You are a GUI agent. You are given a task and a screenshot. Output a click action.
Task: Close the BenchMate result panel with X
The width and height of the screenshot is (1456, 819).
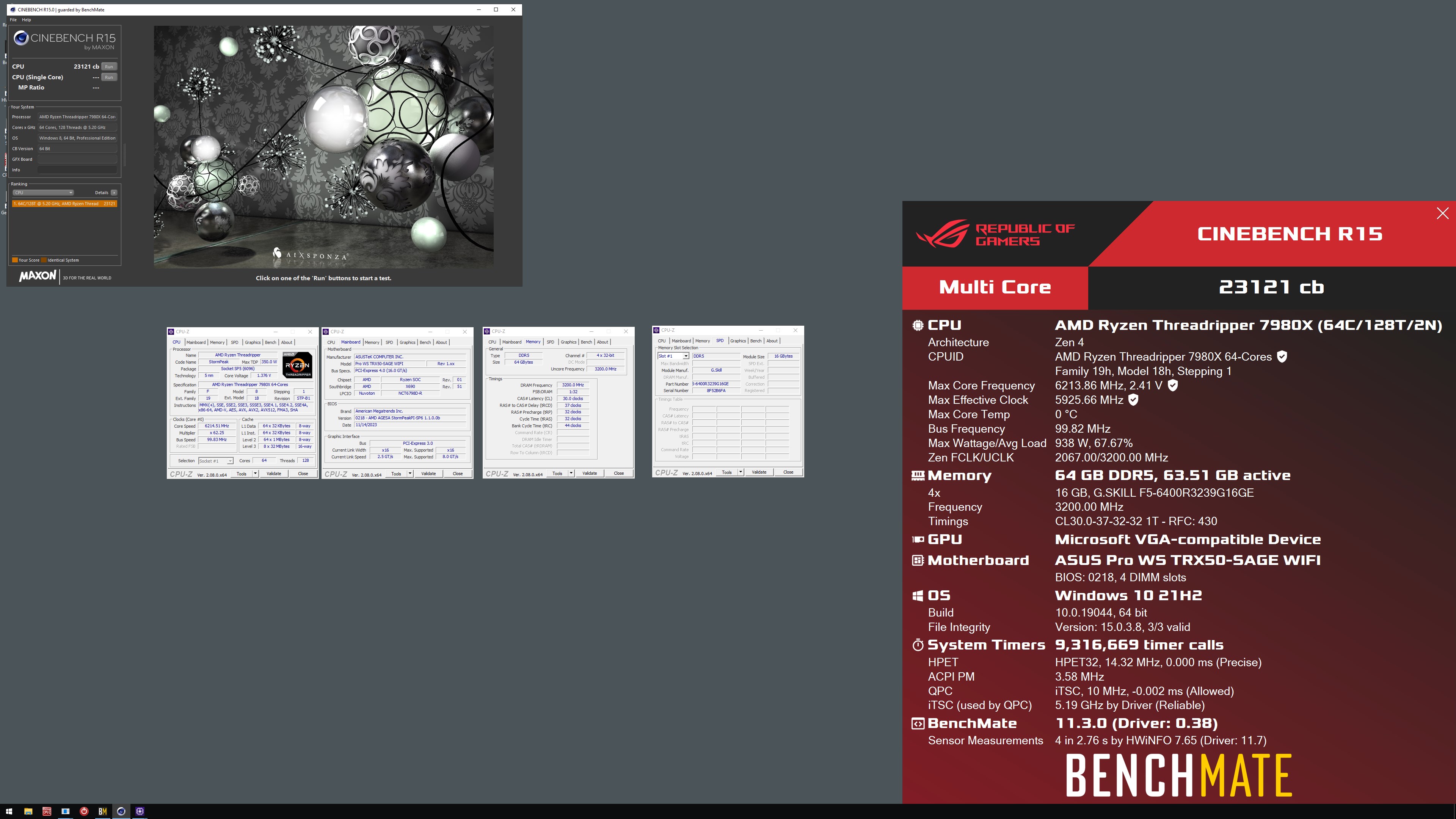tap(1442, 213)
